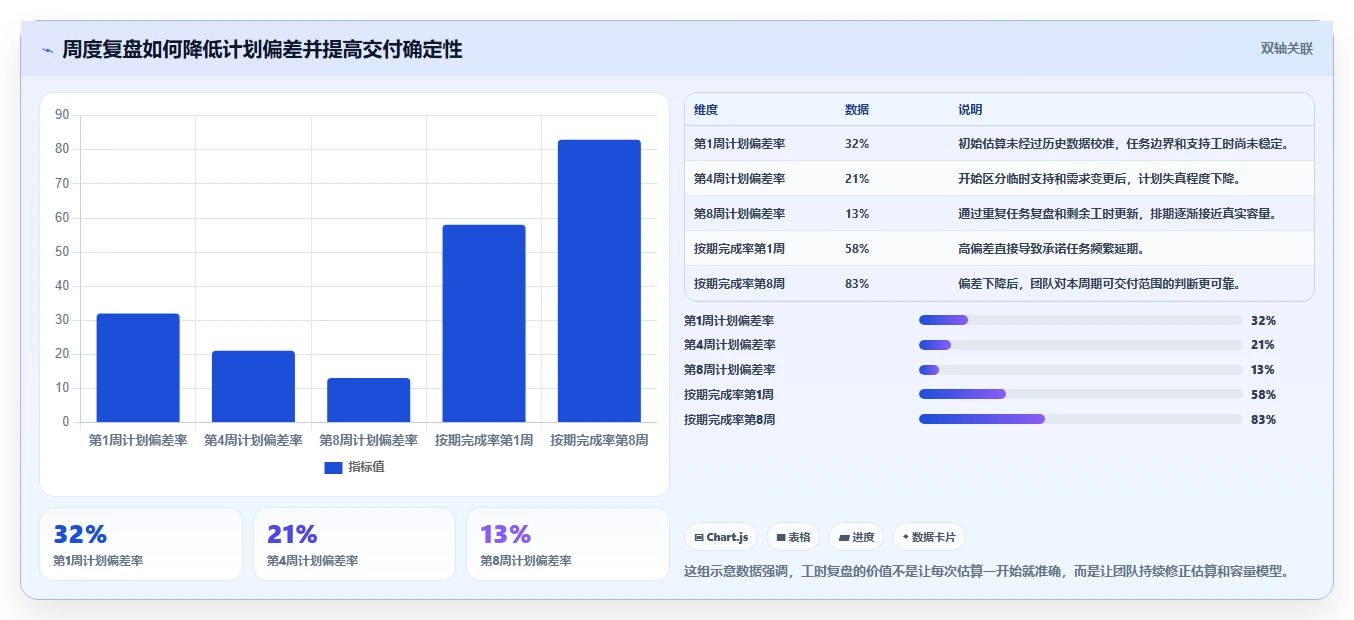1354x620 pixels.
Task: Select table cell 按期完成率第8周
Action: 740,284
